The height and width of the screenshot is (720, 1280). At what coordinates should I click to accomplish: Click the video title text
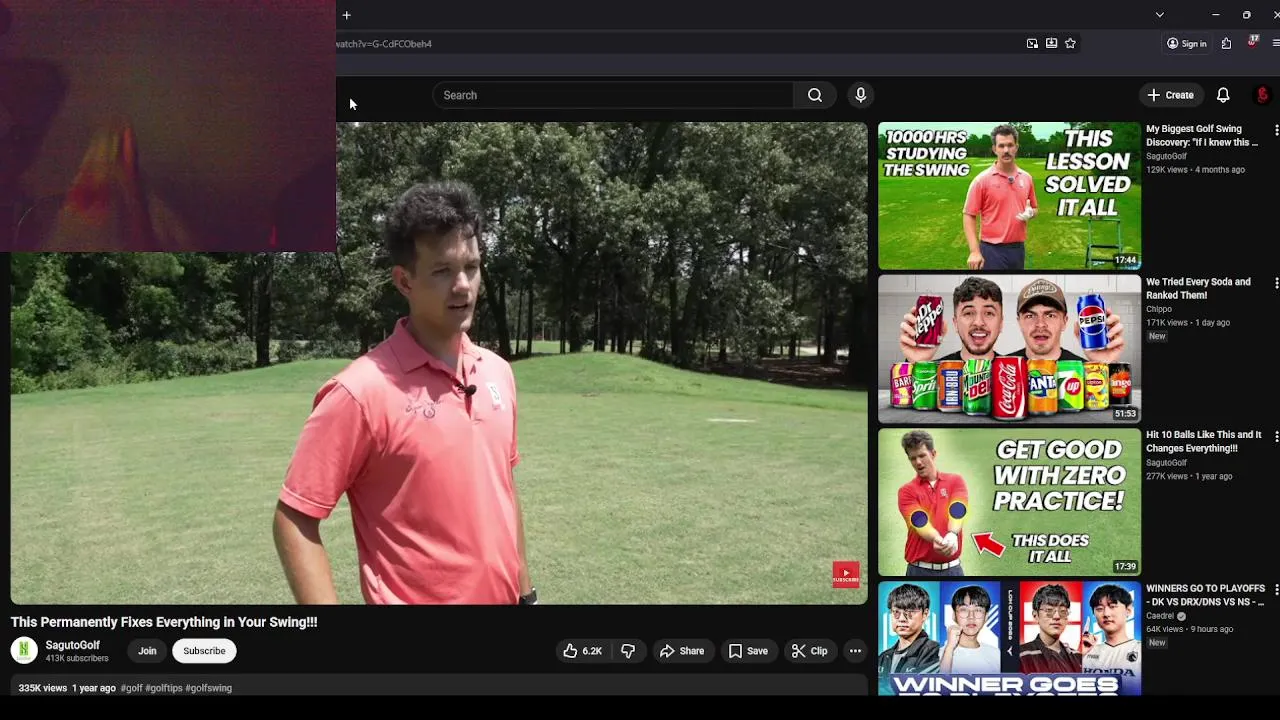point(164,622)
